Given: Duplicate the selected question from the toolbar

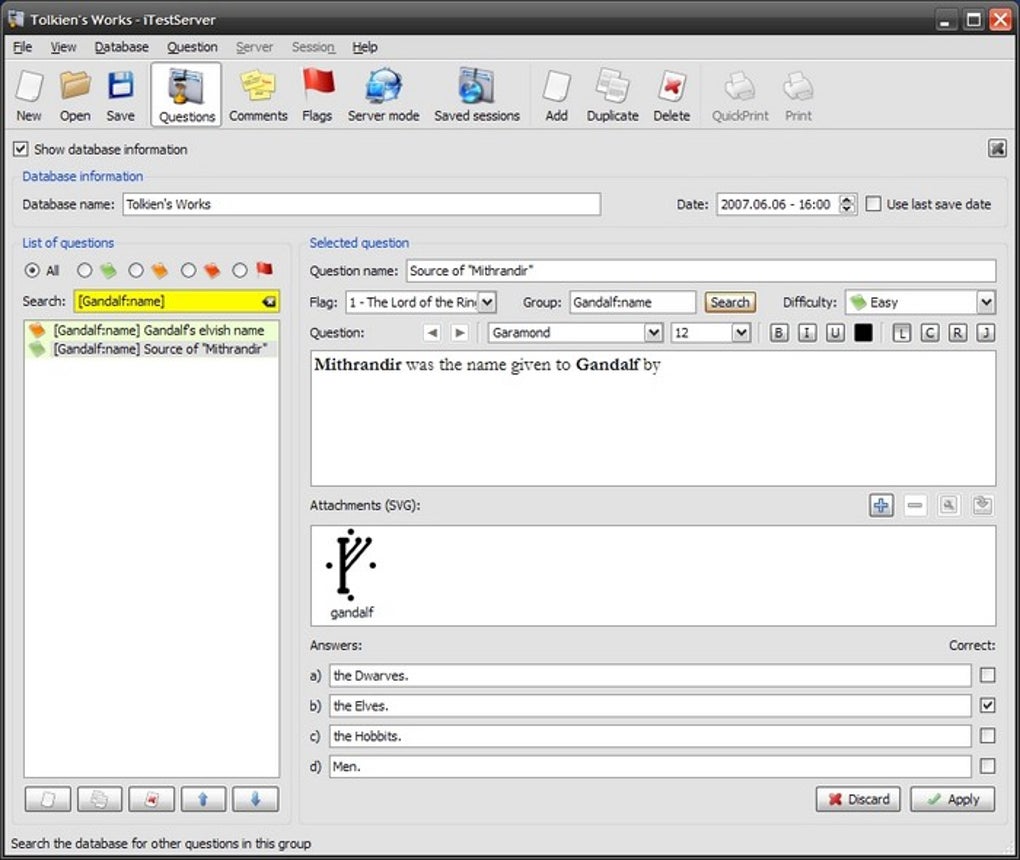Looking at the screenshot, I should (612, 95).
